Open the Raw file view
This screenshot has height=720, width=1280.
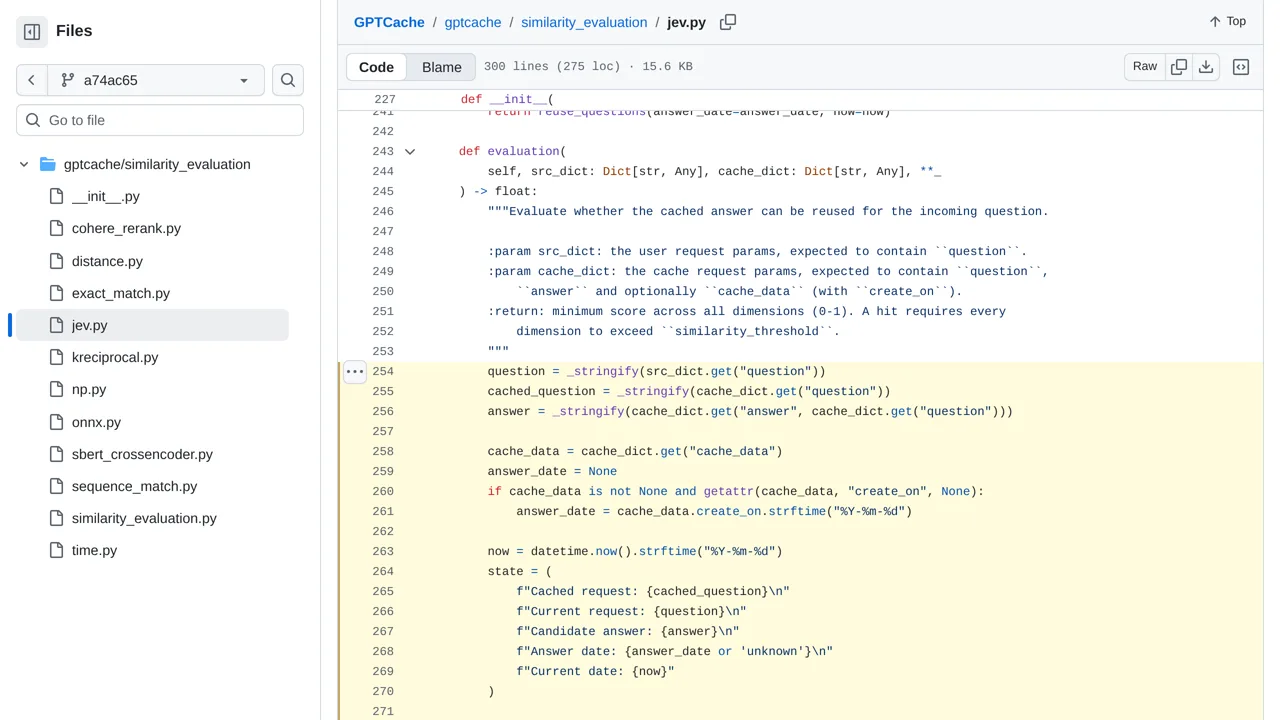1145,66
